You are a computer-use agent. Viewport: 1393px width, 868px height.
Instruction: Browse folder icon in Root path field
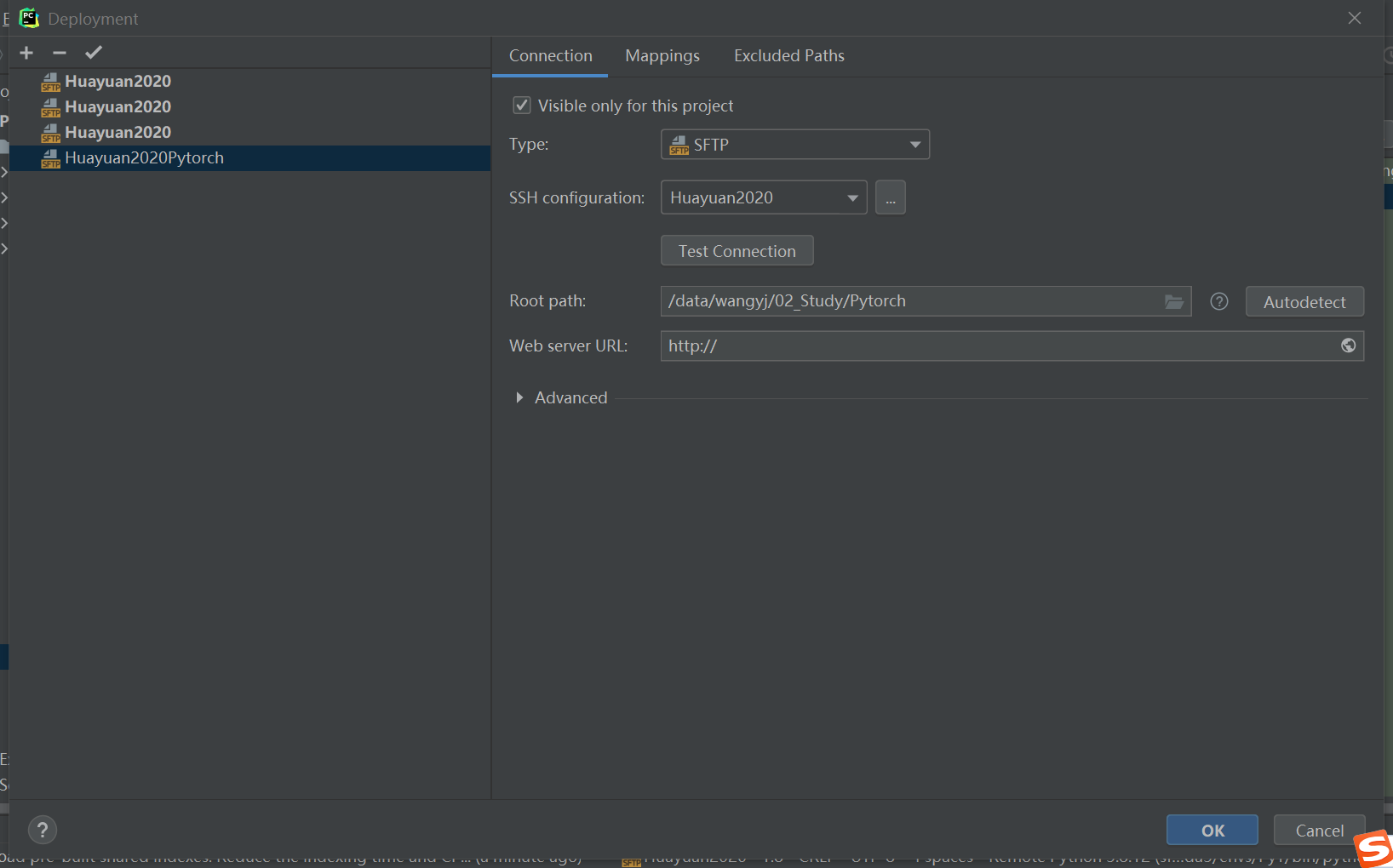coord(1174,302)
